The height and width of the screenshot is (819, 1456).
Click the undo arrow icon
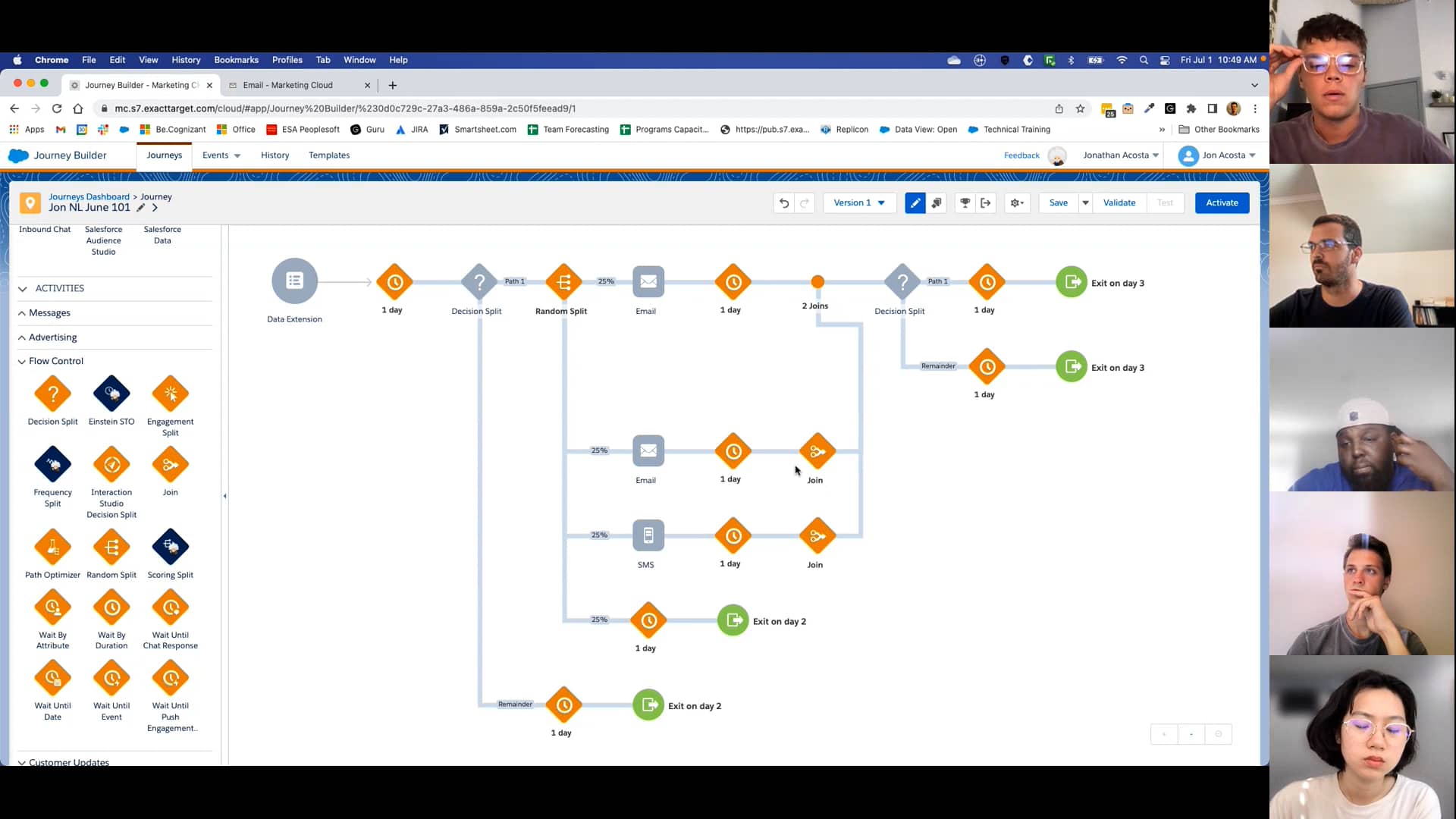(784, 202)
